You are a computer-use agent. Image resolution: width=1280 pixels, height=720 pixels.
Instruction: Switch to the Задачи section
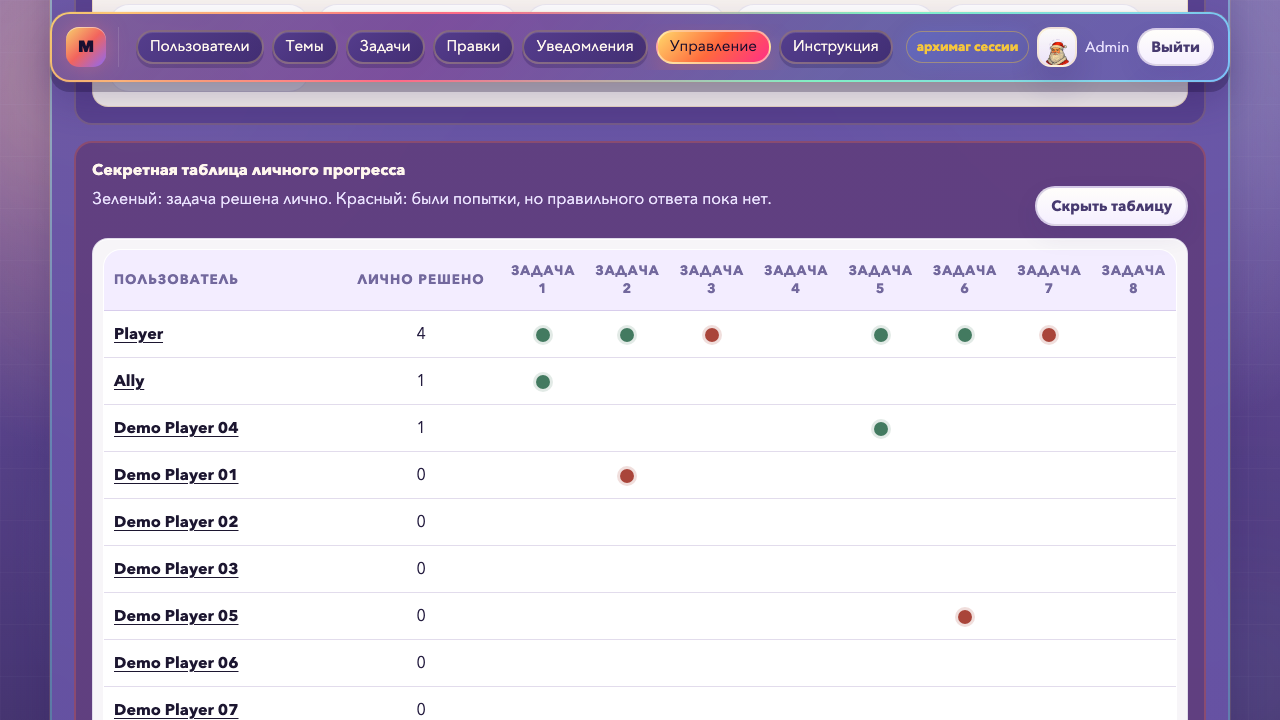coord(385,47)
